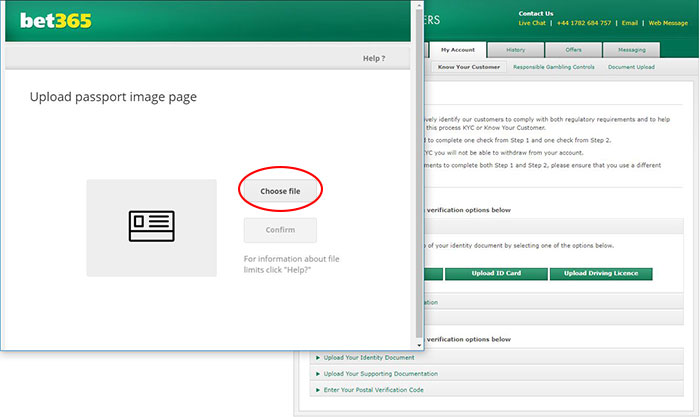
Task: Click the popup scrollbar down arrow
Action: tap(419, 345)
